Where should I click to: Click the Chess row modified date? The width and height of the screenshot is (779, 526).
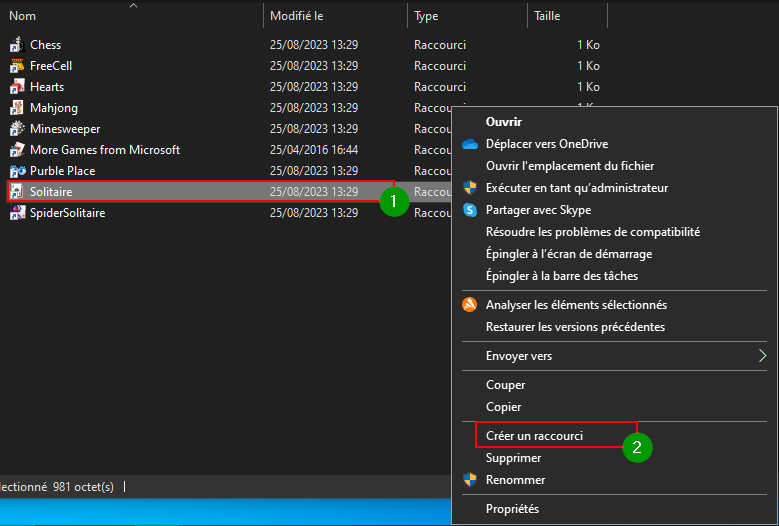(x=314, y=45)
